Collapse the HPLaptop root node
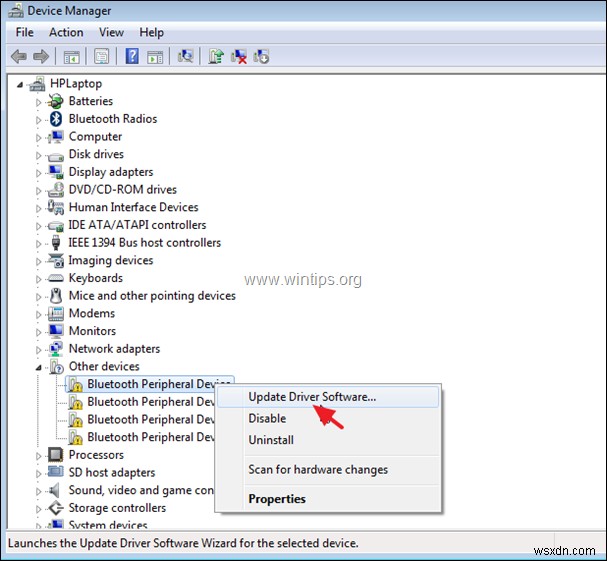The width and height of the screenshot is (607, 561). (20, 84)
